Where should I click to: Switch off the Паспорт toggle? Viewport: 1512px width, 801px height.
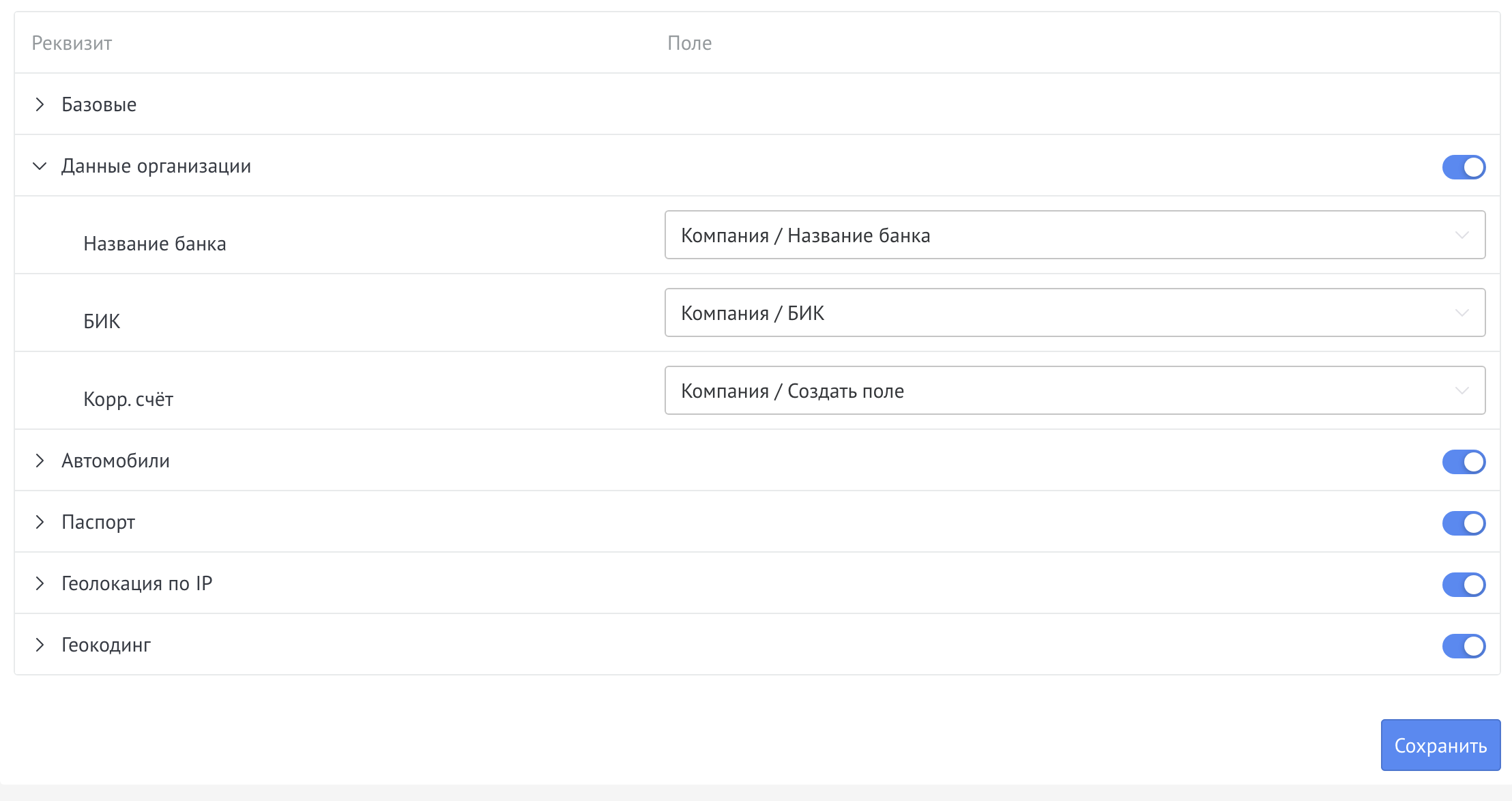pyautogui.click(x=1463, y=523)
